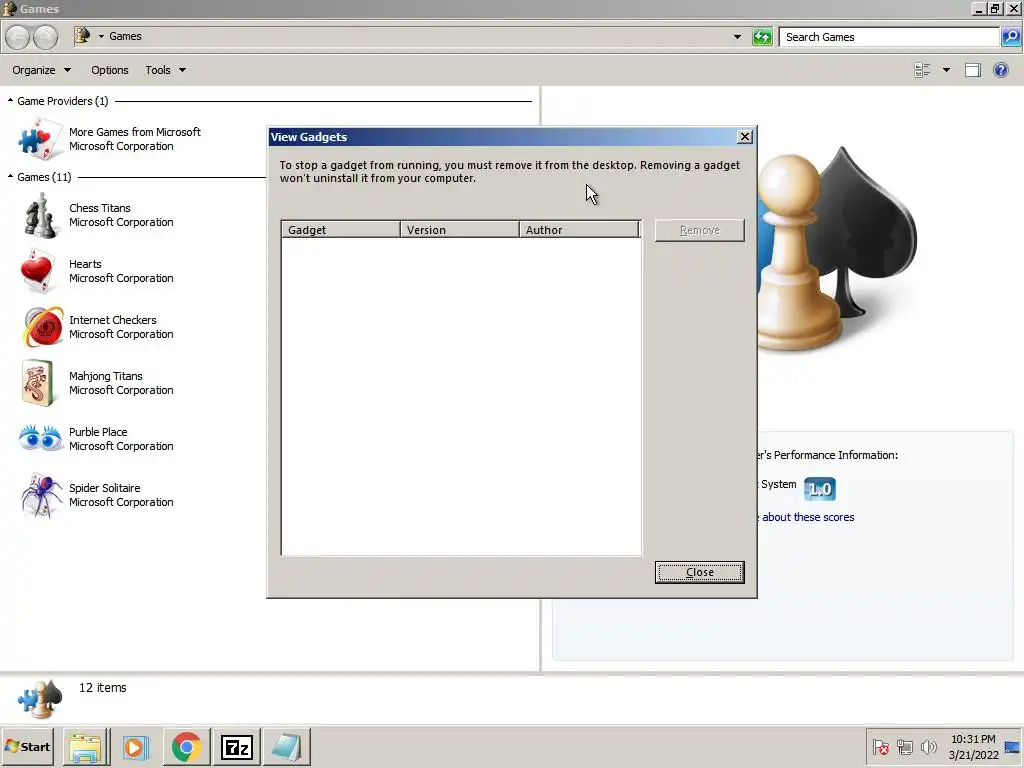Screen dimensions: 1024x768
Task: Open the Hearts game icon
Action: (x=37, y=270)
